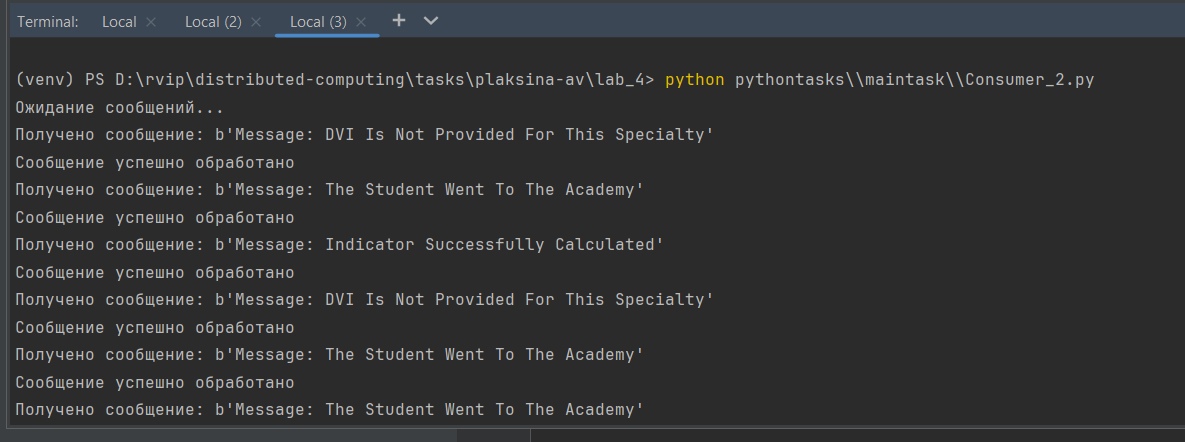Image resolution: width=1185 pixels, height=442 pixels.
Task: Expand the terminal options chevron dropdown
Action: pyautogui.click(x=431, y=20)
